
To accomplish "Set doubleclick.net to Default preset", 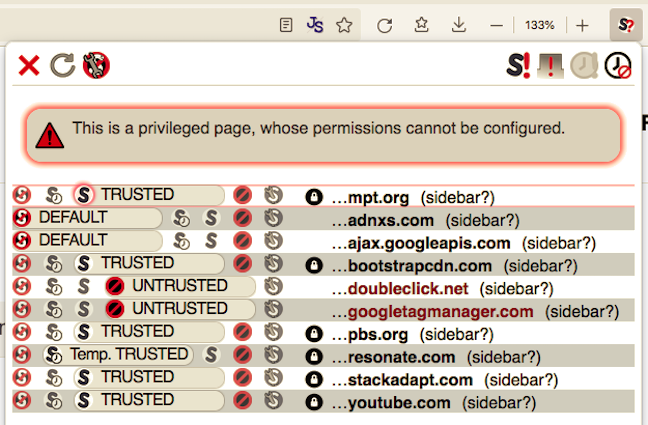I will pos(22,286).
